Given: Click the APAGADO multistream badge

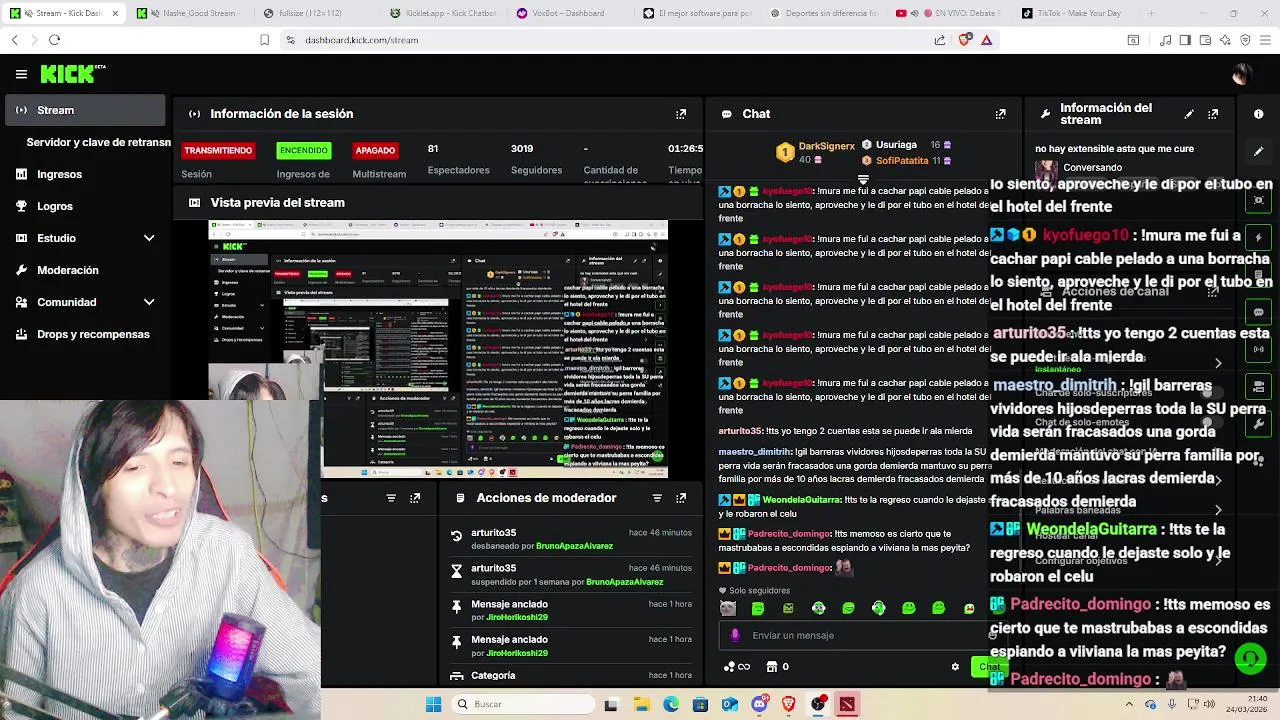Looking at the screenshot, I should coord(375,150).
